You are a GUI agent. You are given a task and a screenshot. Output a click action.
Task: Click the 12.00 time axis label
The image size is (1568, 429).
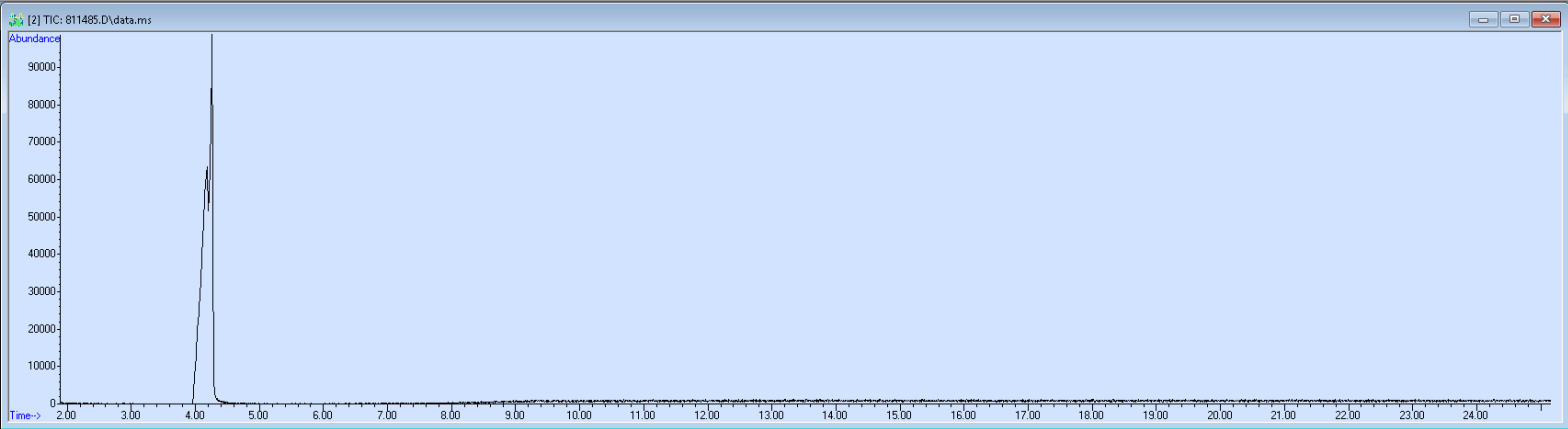[x=706, y=414]
